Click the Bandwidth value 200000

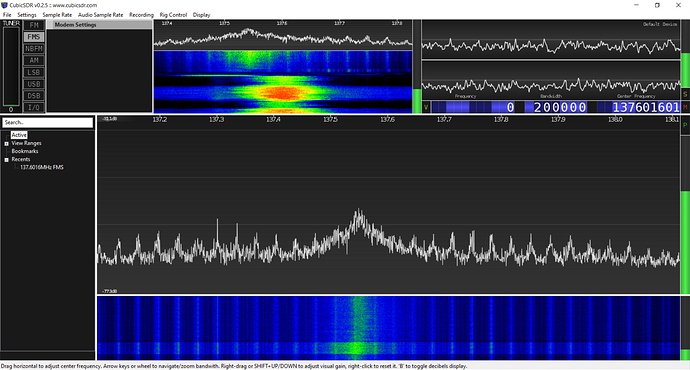click(559, 107)
